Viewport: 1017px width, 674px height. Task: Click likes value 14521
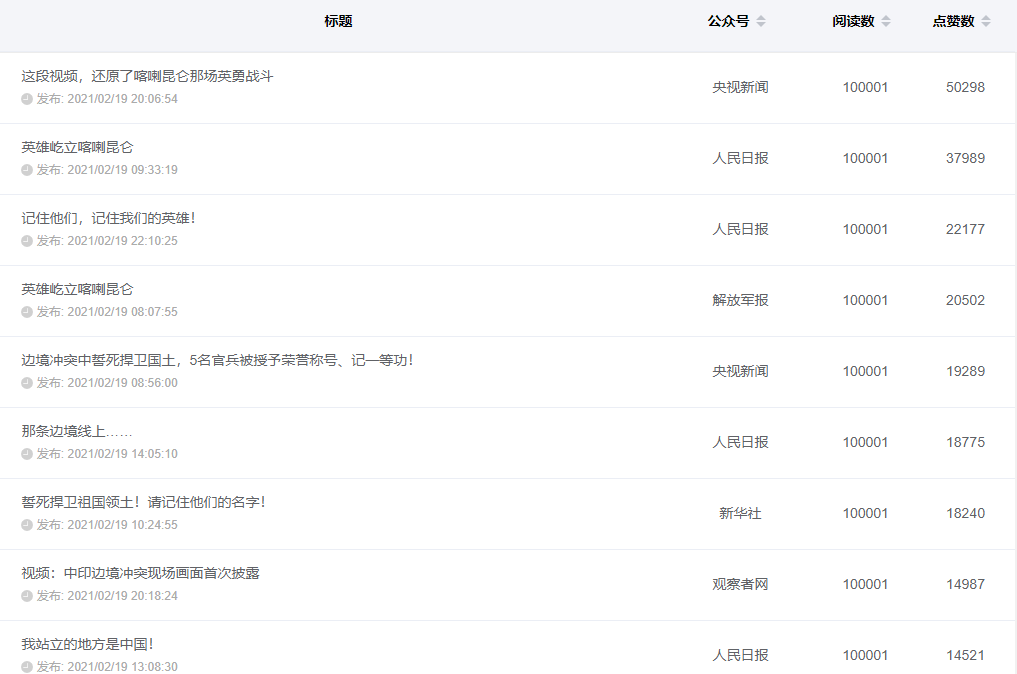click(965, 656)
